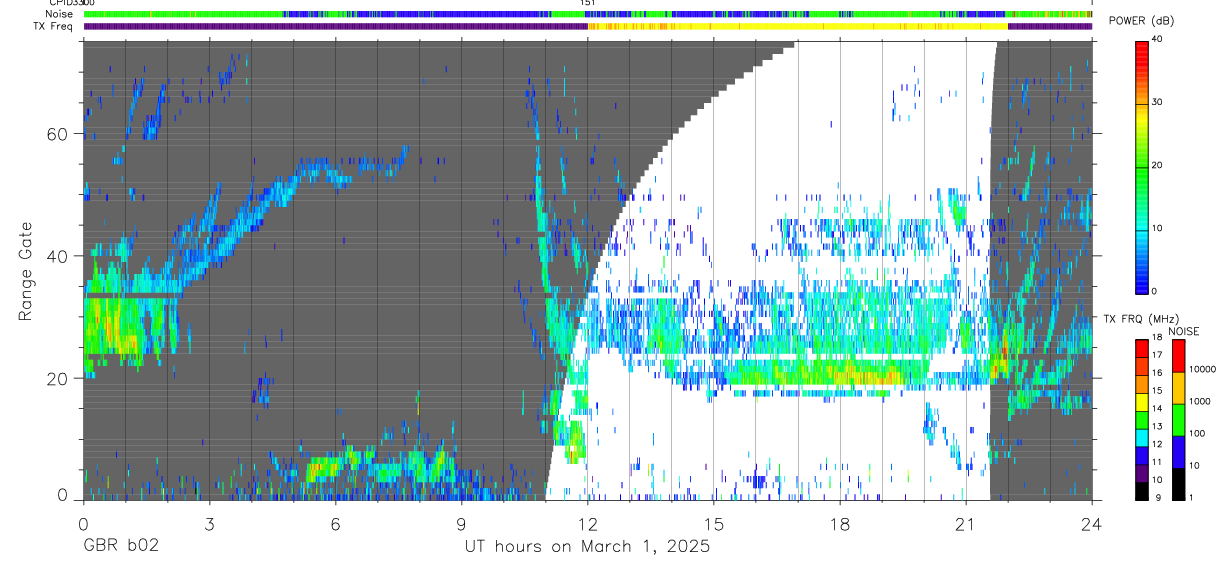Image resolution: width=1228 pixels, height=567 pixels.
Task: Click the 'NOISE' legend title
Action: pos(1183,331)
